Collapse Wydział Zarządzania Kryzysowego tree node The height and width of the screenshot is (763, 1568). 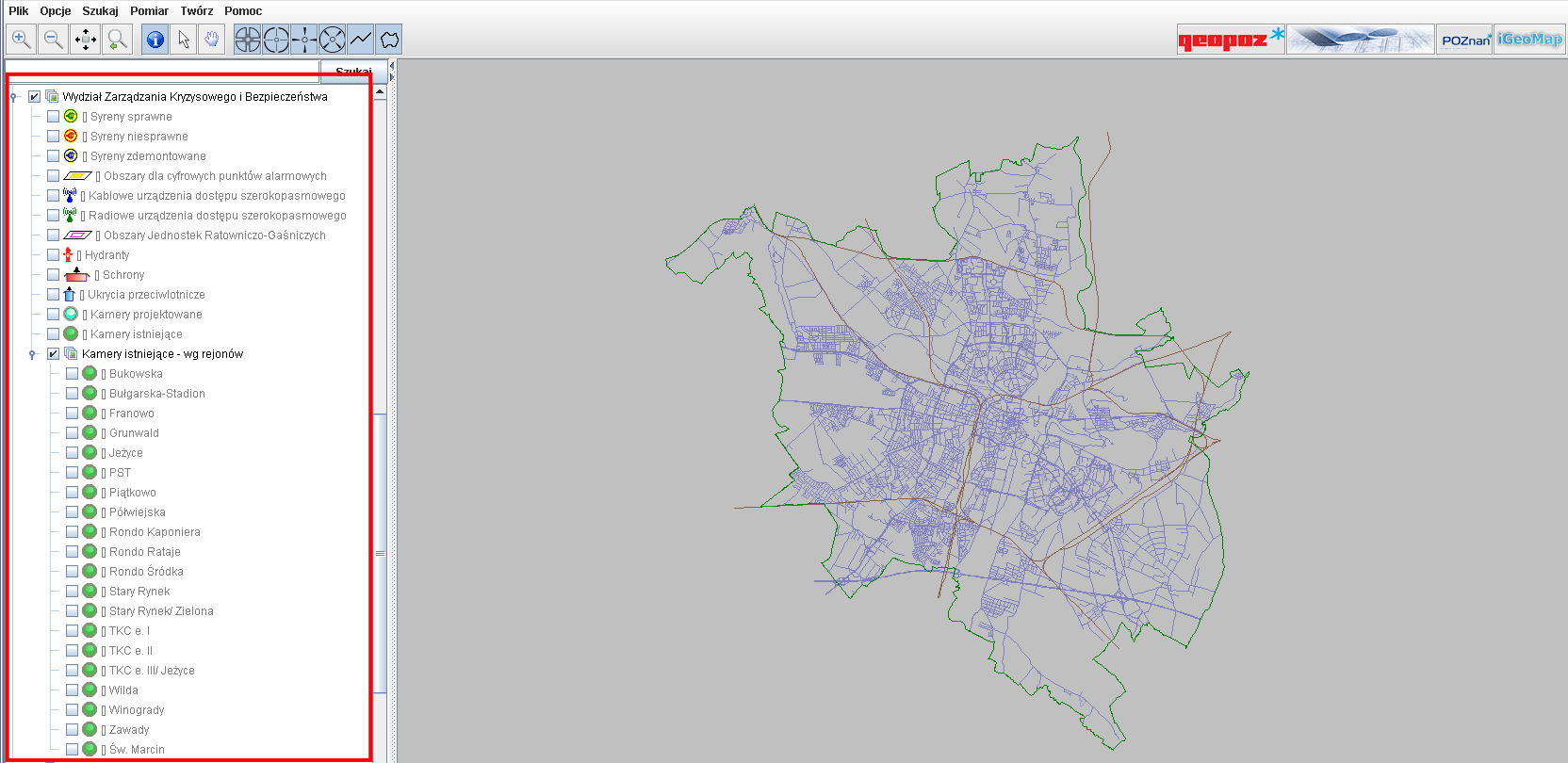point(13,97)
